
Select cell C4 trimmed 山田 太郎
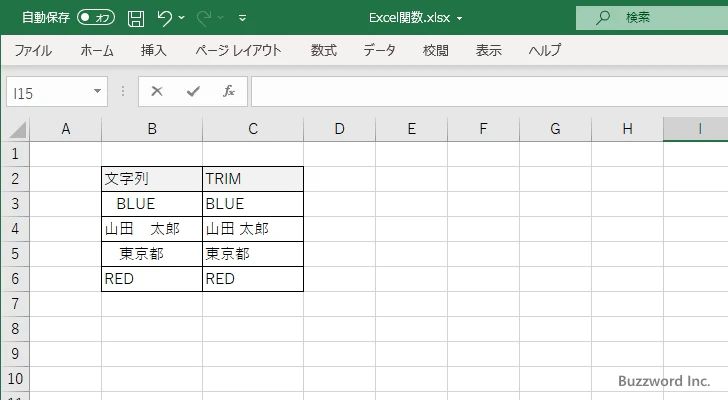[x=253, y=229]
